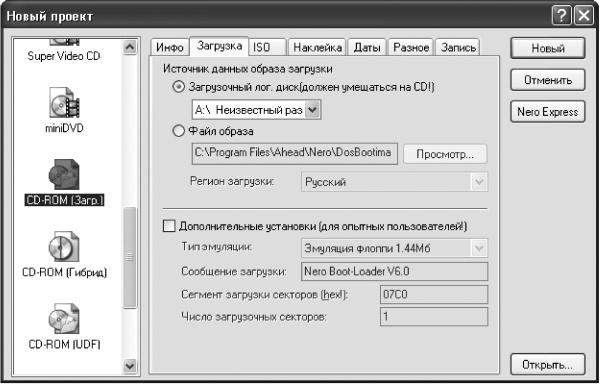Switch to the ISO tab
This screenshot has width=600, height=384.
[268, 47]
